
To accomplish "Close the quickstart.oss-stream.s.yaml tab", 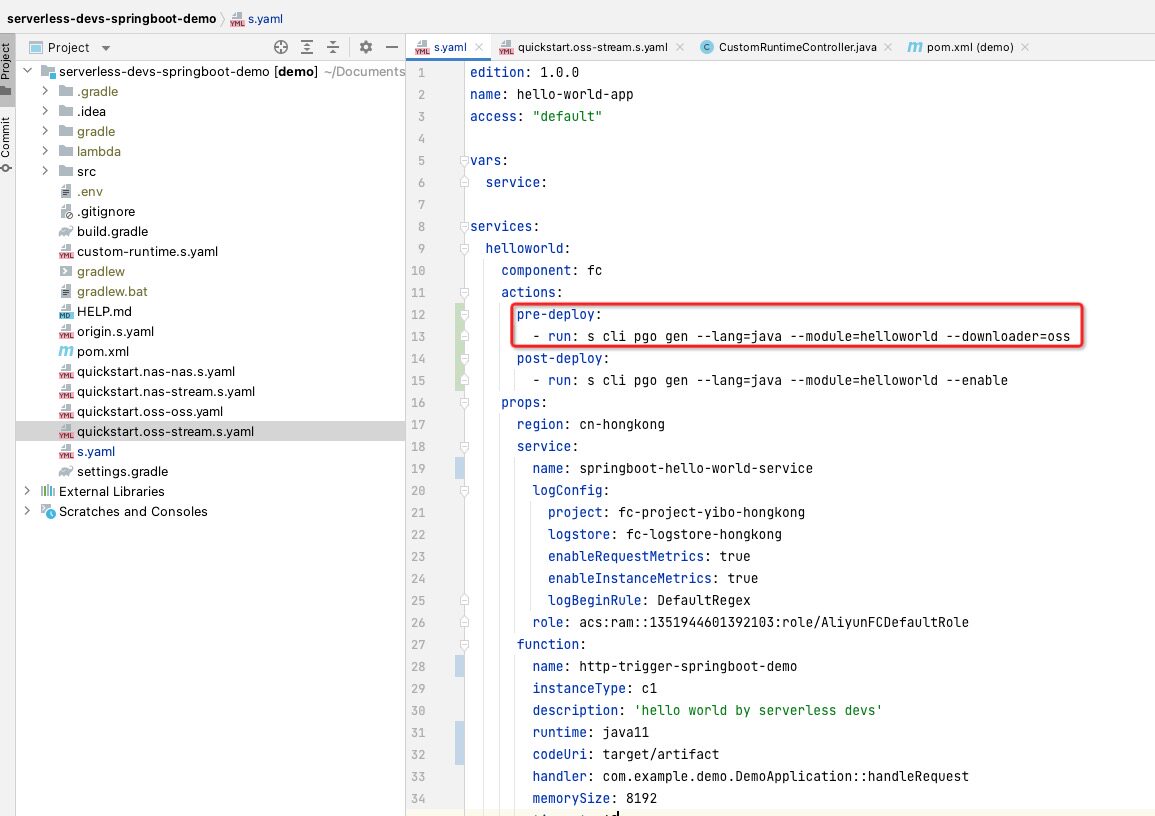I will click(680, 47).
